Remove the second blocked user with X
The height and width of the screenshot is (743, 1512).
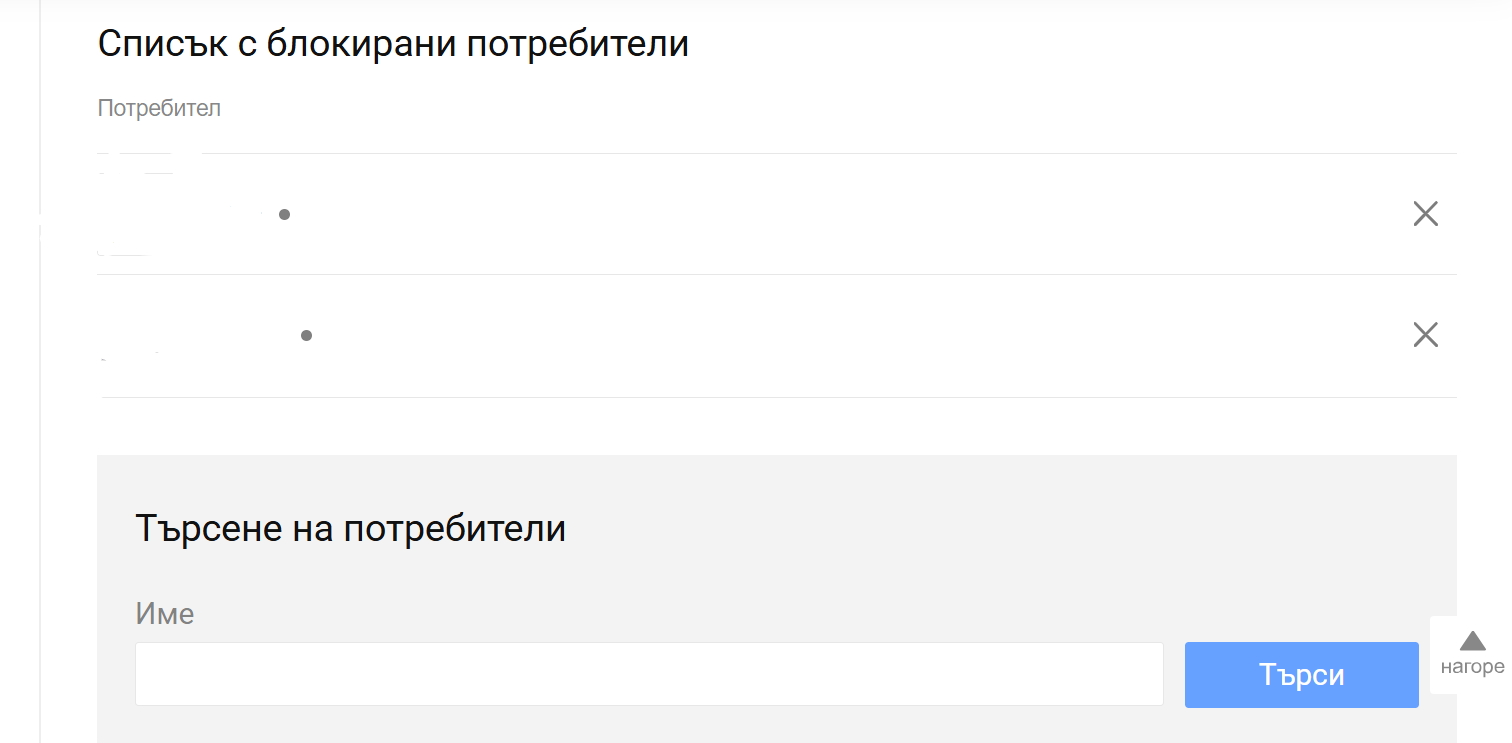pos(1425,334)
